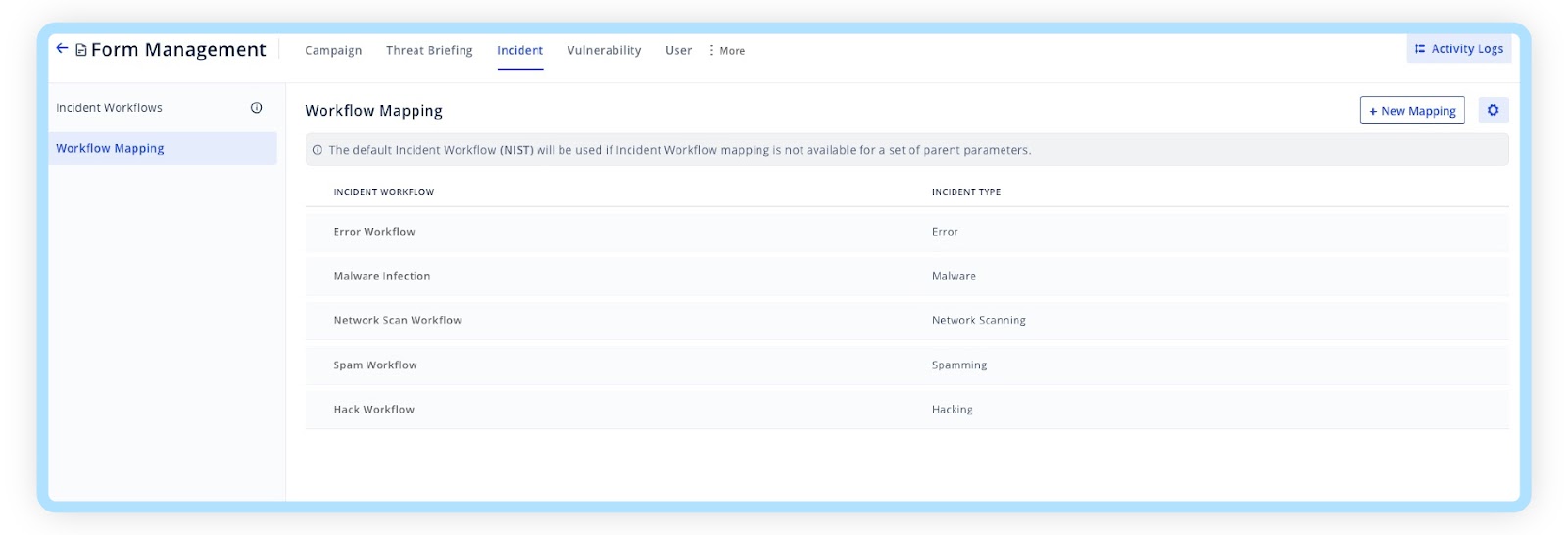This screenshot has height=535, width=1568.
Task: Click info icon next to Incident Workflows
Action: click(x=257, y=108)
